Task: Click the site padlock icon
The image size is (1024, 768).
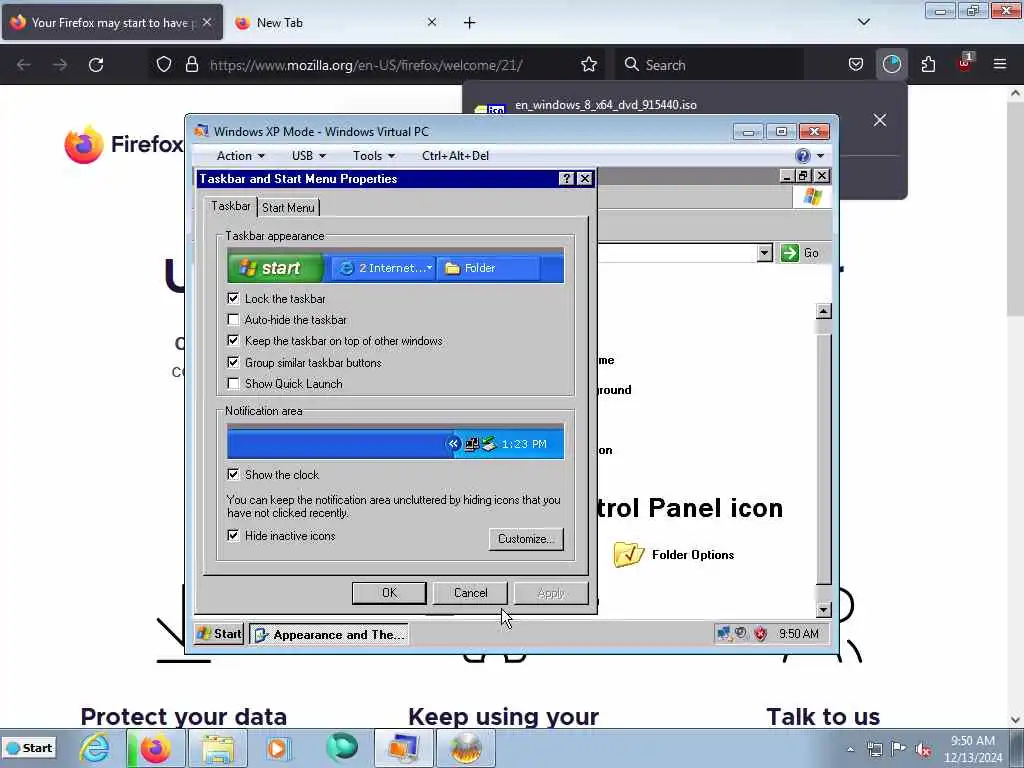Action: pyautogui.click(x=191, y=65)
